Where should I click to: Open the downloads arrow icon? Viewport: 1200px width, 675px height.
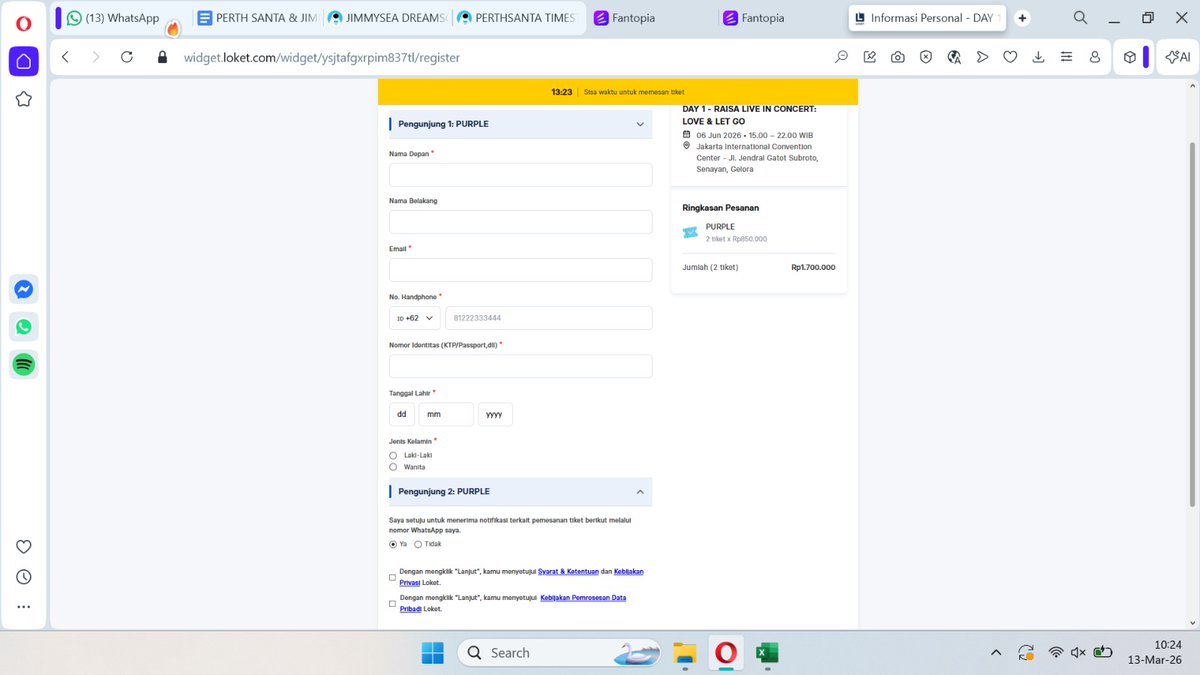(x=1038, y=57)
